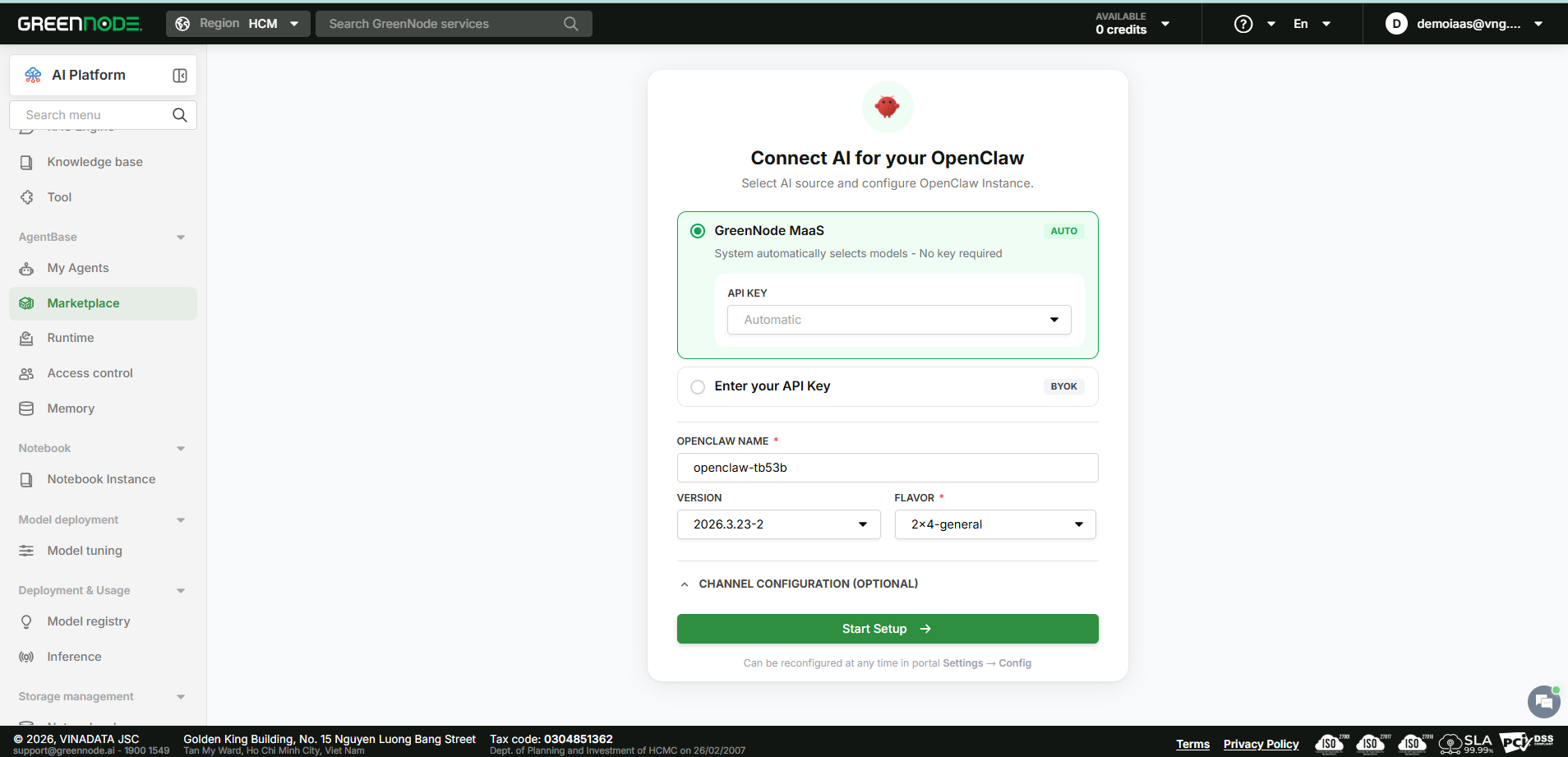Click the red OpenClaw mascot icon
Image resolution: width=1568 pixels, height=757 pixels.
click(888, 107)
